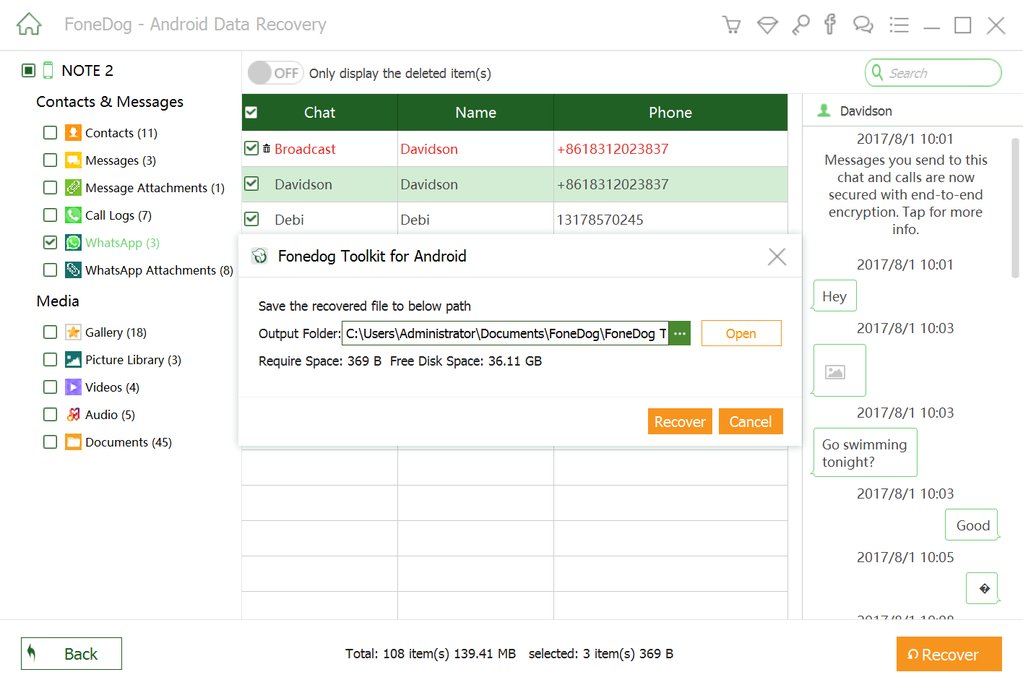Toggle the select-all checkbox in the Chat header
1023x685 pixels.
coord(250,112)
